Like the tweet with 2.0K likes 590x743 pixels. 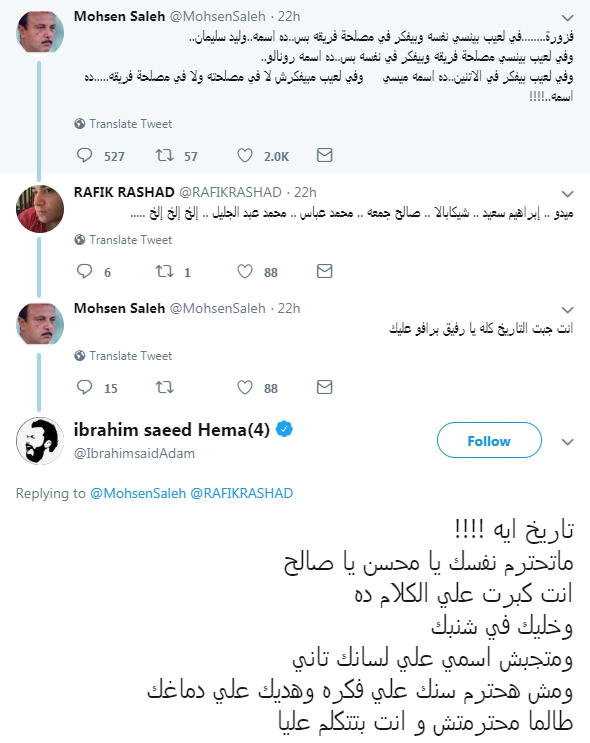(x=245, y=155)
